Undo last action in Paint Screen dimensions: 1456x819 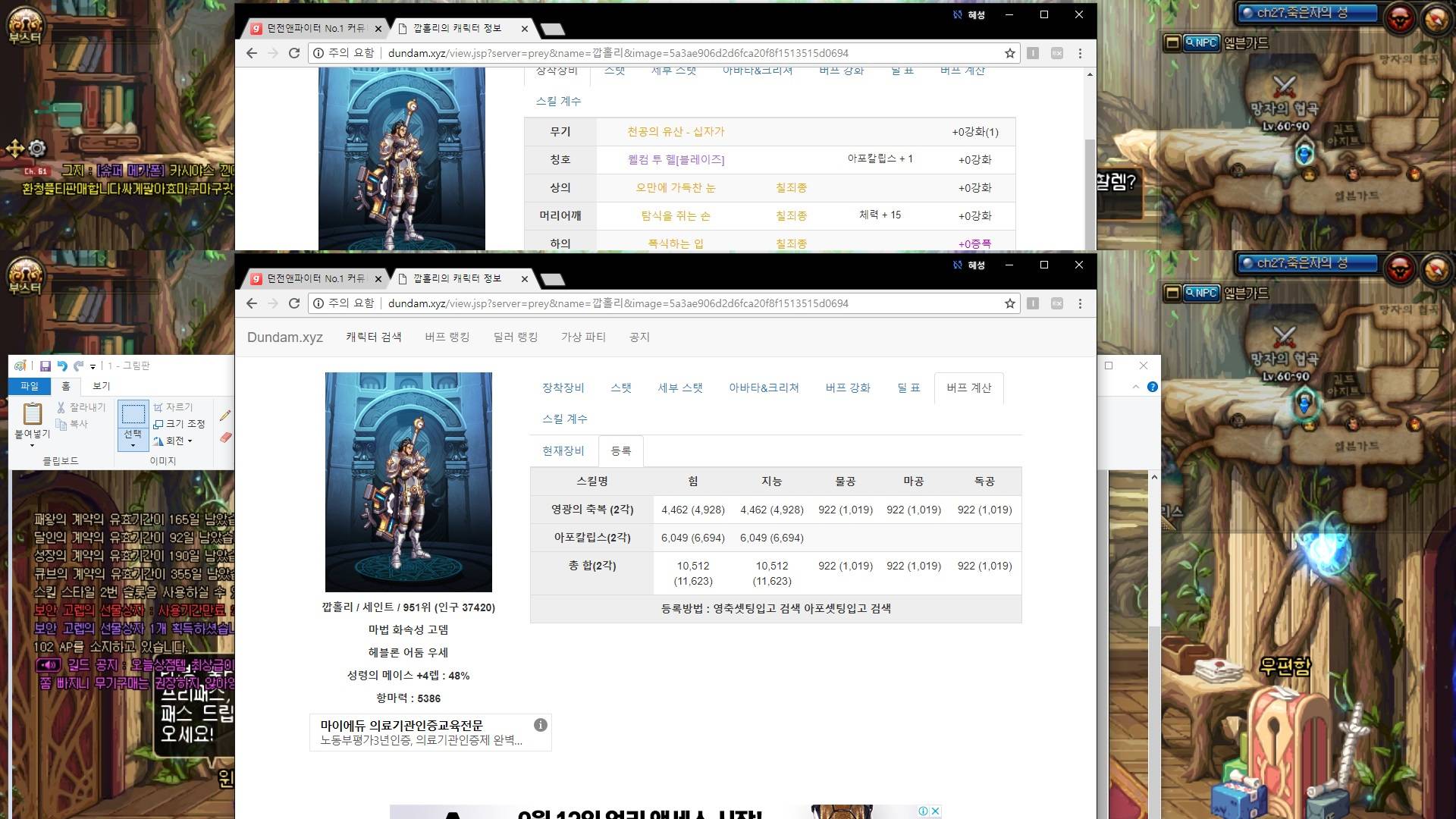[x=62, y=366]
